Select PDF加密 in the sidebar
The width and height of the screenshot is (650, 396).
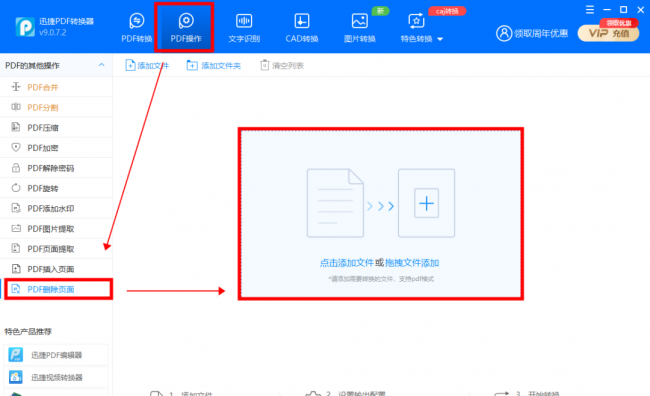click(56, 148)
